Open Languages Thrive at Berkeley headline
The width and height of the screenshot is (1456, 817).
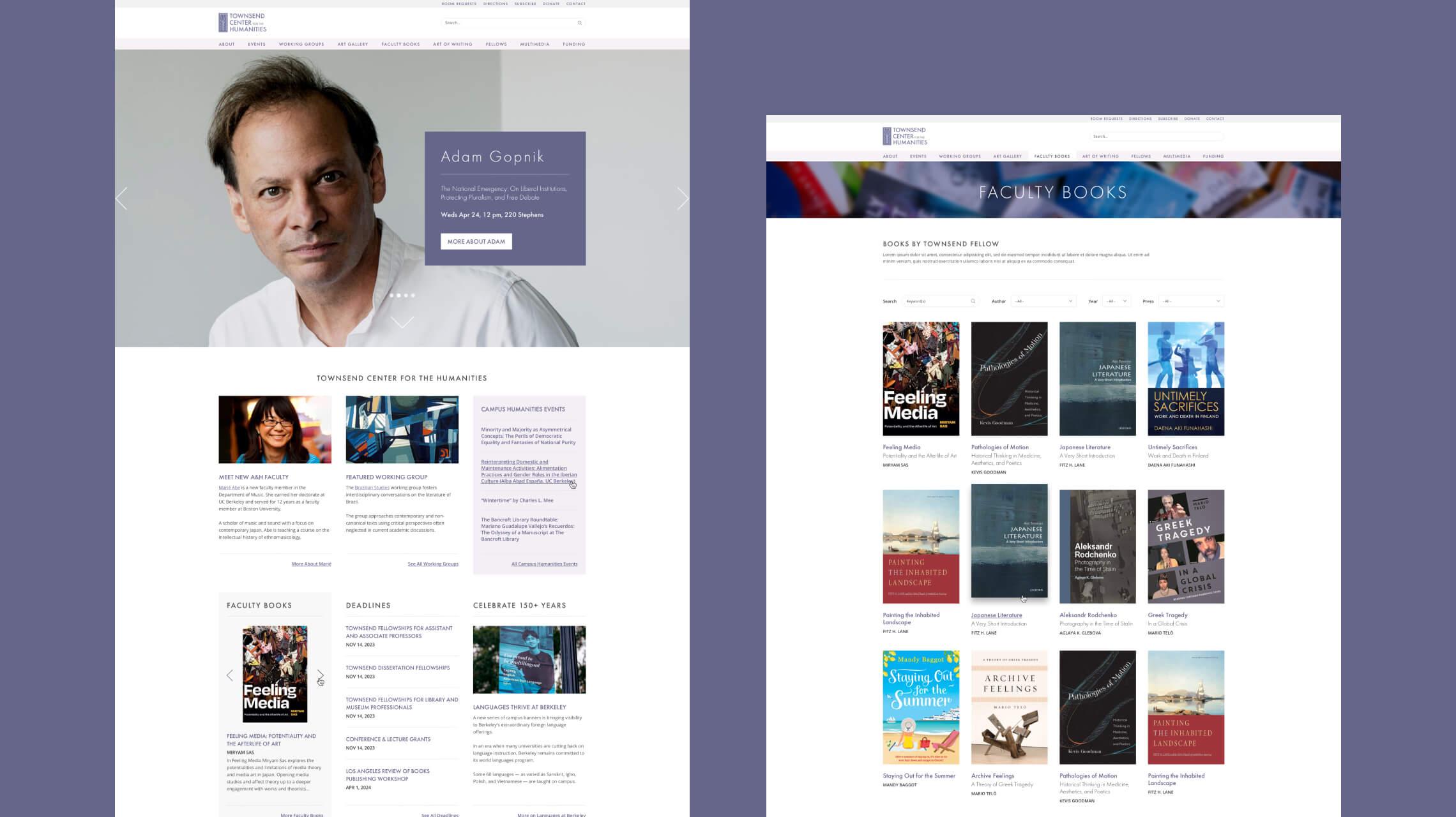click(519, 707)
